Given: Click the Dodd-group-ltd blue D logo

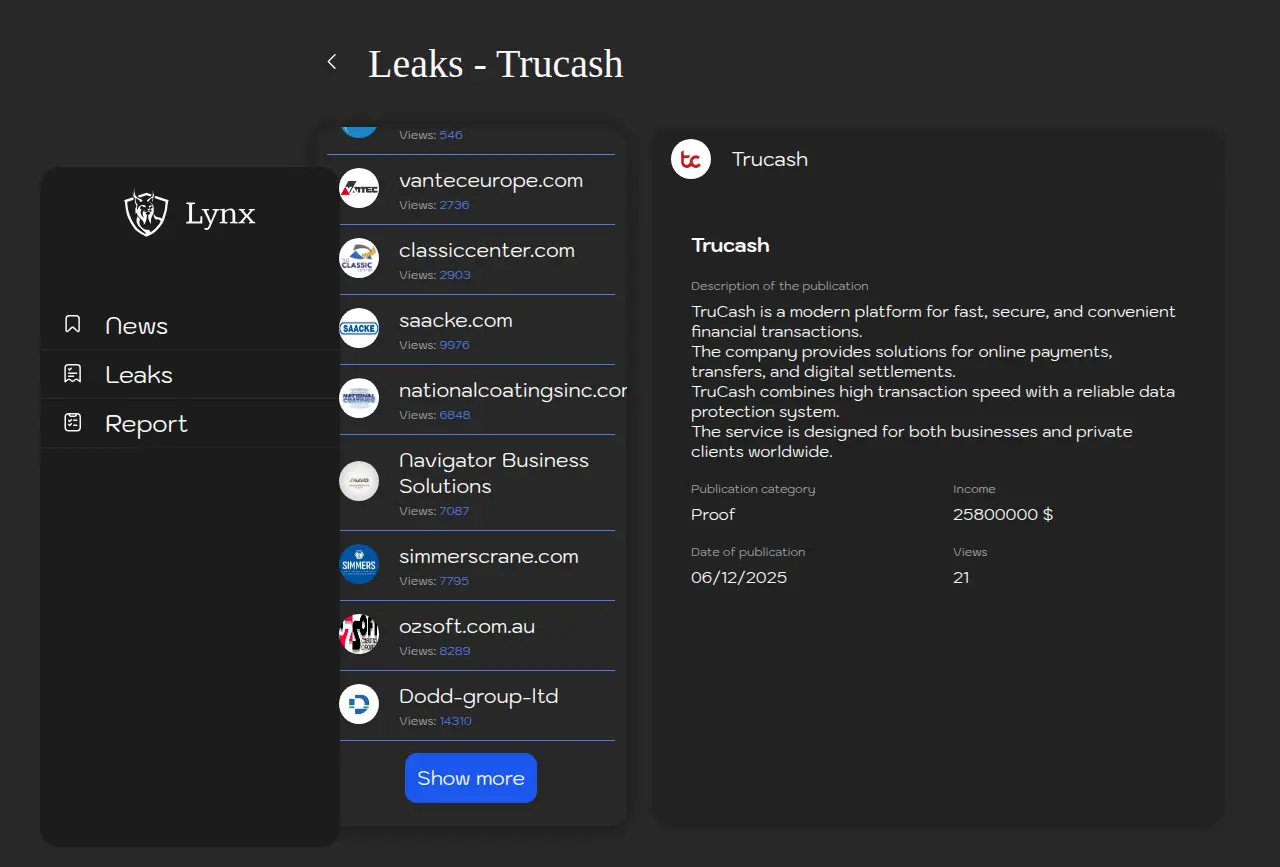Looking at the screenshot, I should point(359,704).
